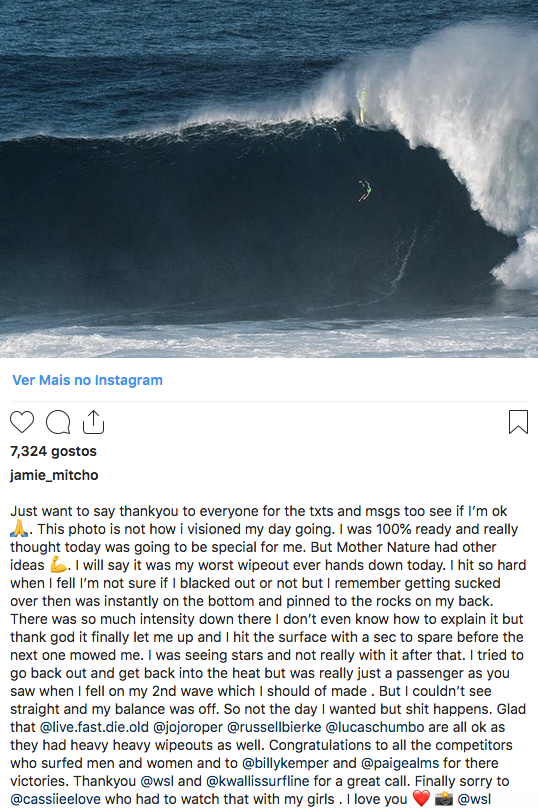Open the @cassiieelove mention
The height and width of the screenshot is (808, 538).
click(x=56, y=799)
